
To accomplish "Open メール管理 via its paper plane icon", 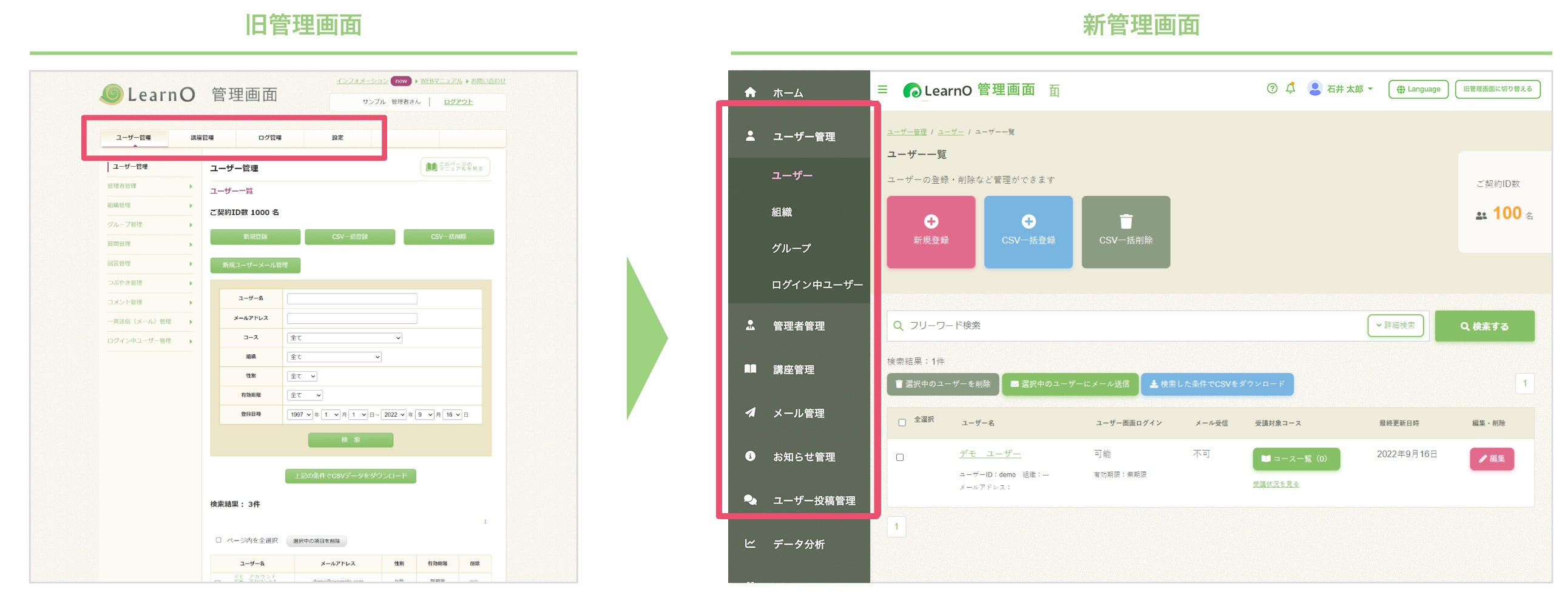I will [x=750, y=412].
